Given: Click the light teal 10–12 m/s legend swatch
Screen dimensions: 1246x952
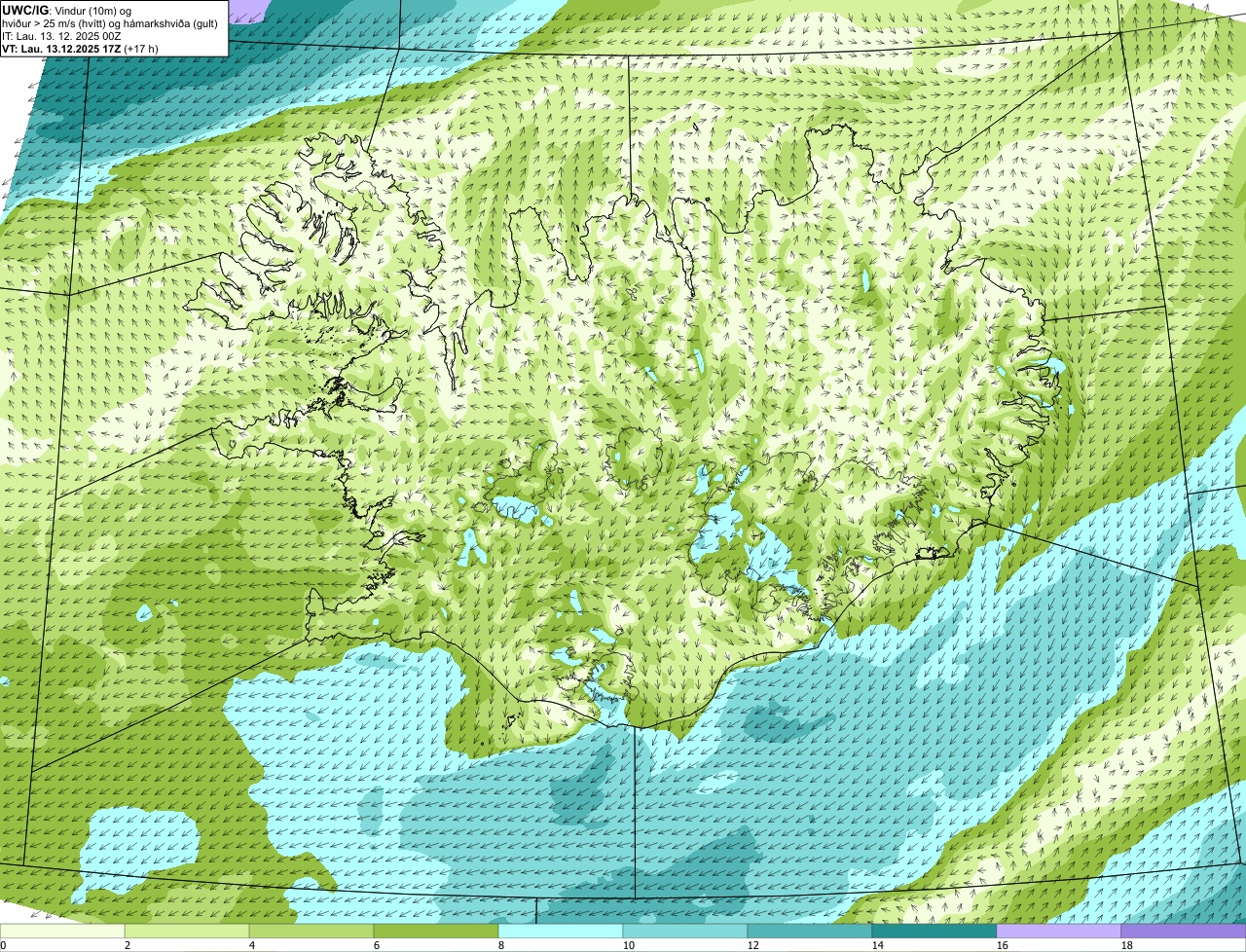Looking at the screenshot, I should click(x=685, y=931).
